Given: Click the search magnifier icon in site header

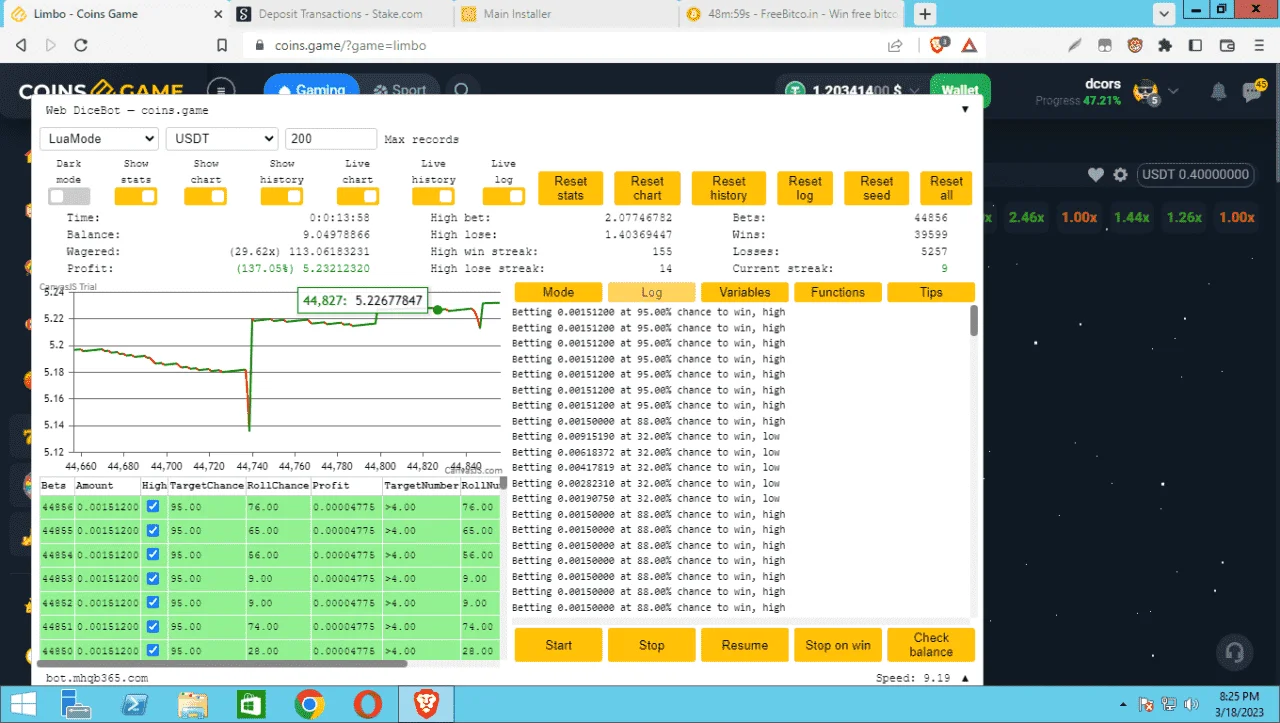Looking at the screenshot, I should point(461,90).
